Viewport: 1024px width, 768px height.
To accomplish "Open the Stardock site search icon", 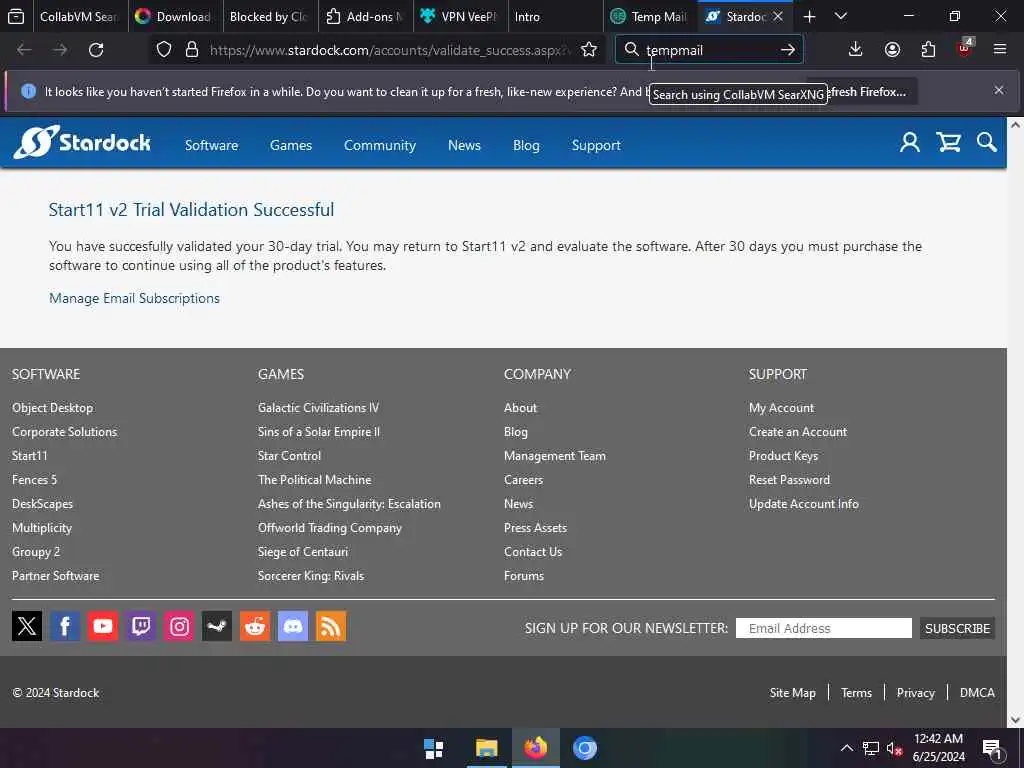I will pyautogui.click(x=987, y=142).
